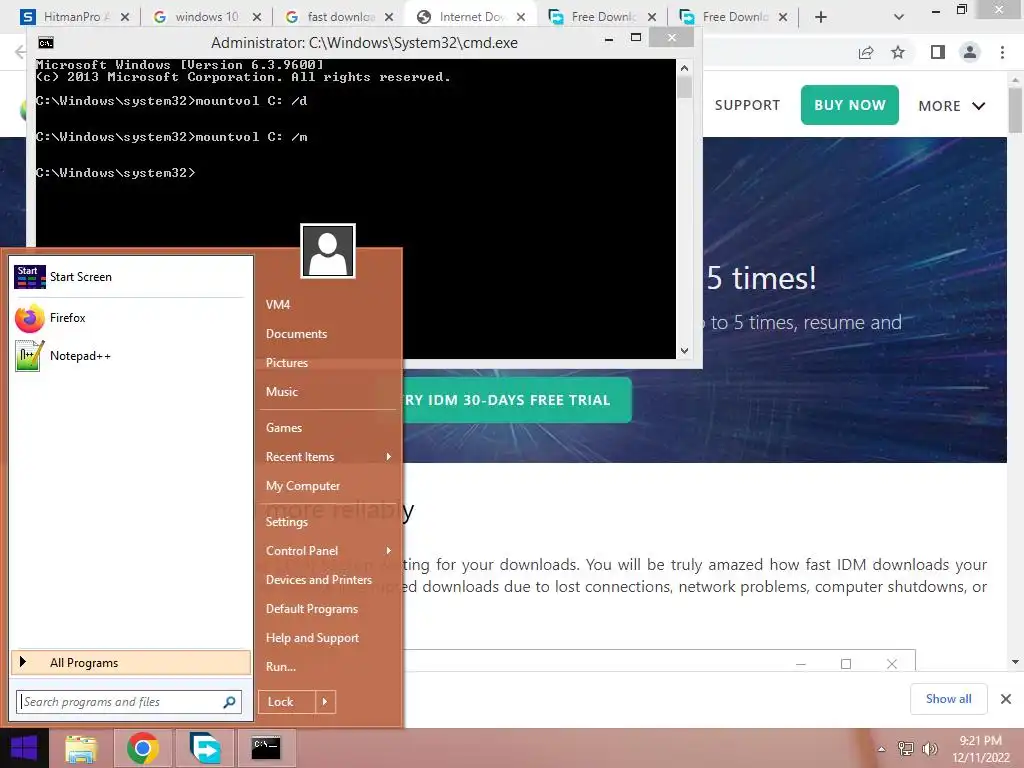Open Chrome three-dot menu
The image size is (1024, 768).
click(x=1002, y=52)
